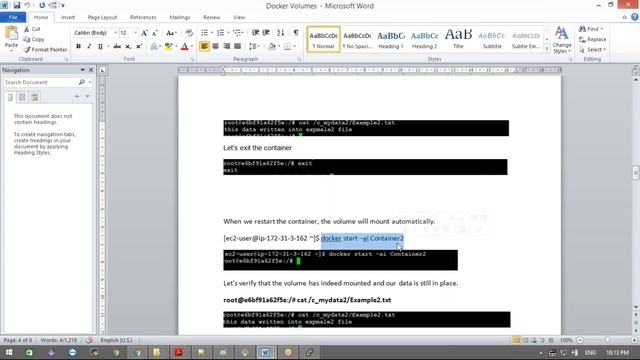The height and width of the screenshot is (360, 640).
Task: Open the Navigation pane options dropdown
Action: click(x=82, y=70)
